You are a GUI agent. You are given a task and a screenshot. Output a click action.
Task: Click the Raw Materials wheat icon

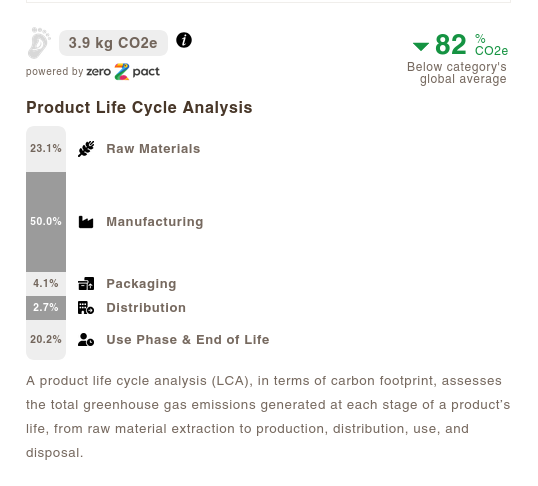pyautogui.click(x=86, y=149)
